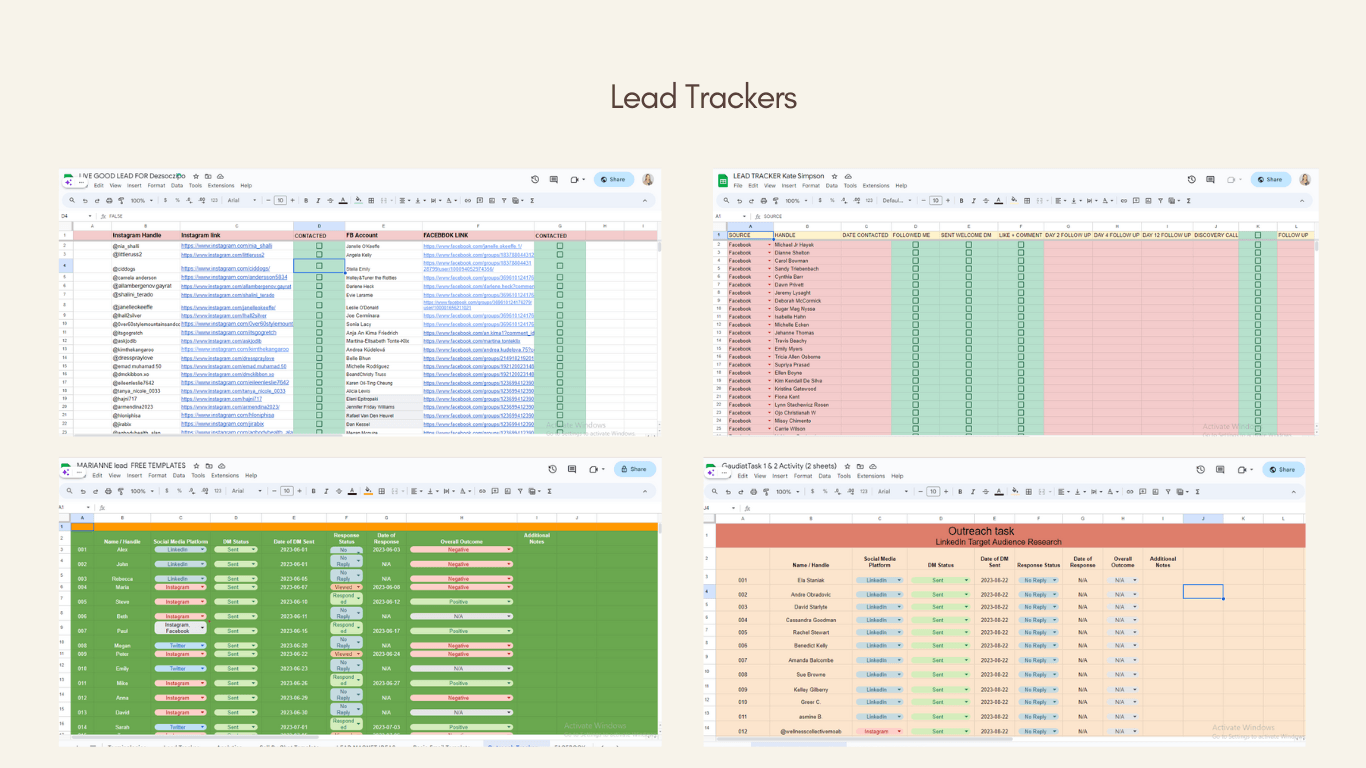Click the filter icon in the LEAD TRACKER Kate Simpson toolbar

tap(1160, 200)
